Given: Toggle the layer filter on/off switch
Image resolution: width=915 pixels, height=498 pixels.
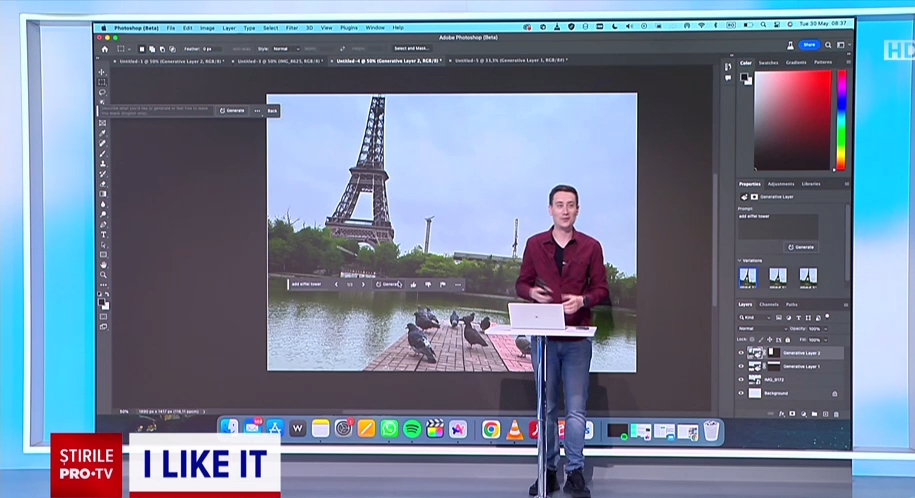Looking at the screenshot, I should pyautogui.click(x=827, y=317).
